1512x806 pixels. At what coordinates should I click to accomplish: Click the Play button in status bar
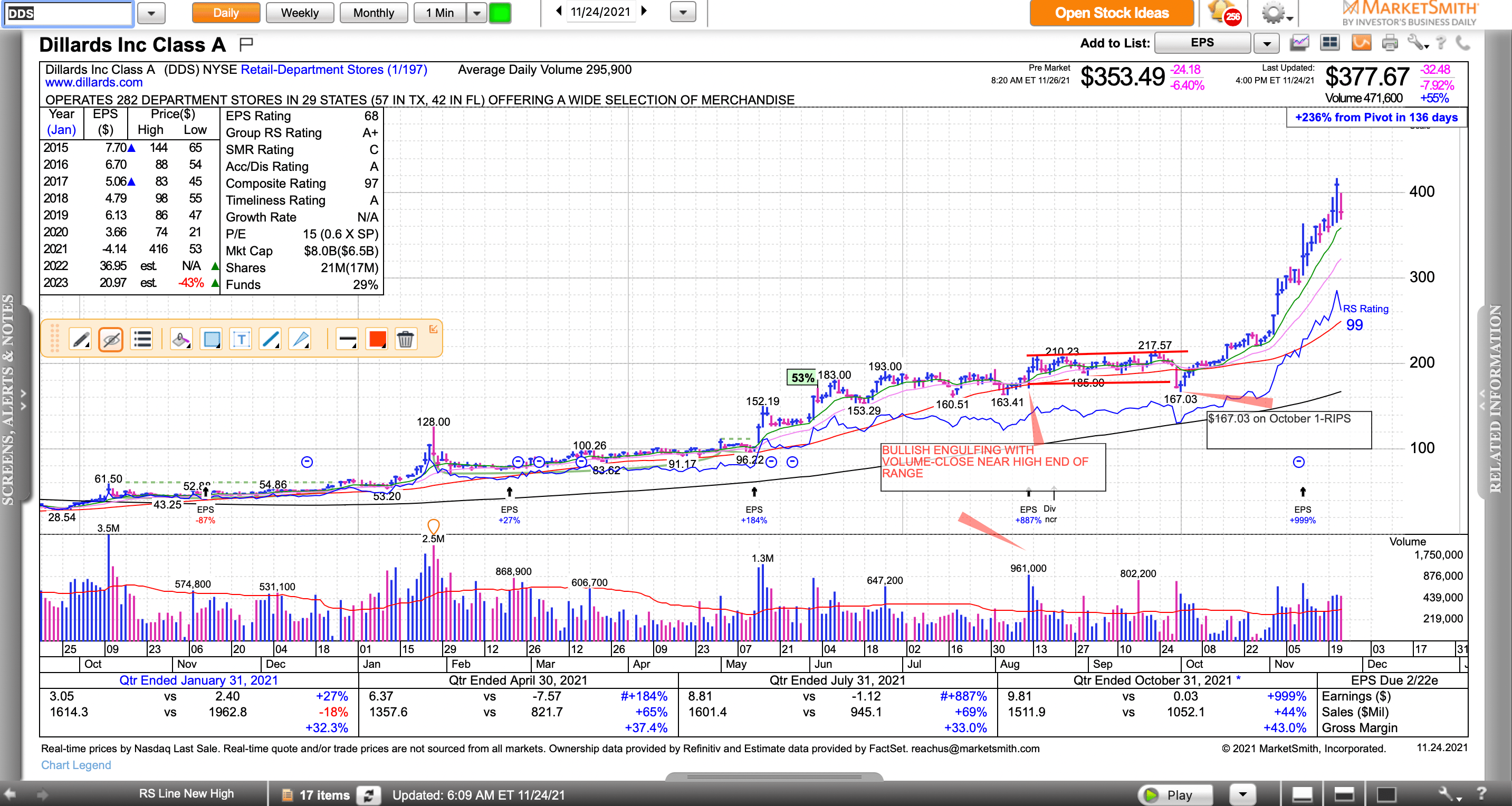(1175, 795)
